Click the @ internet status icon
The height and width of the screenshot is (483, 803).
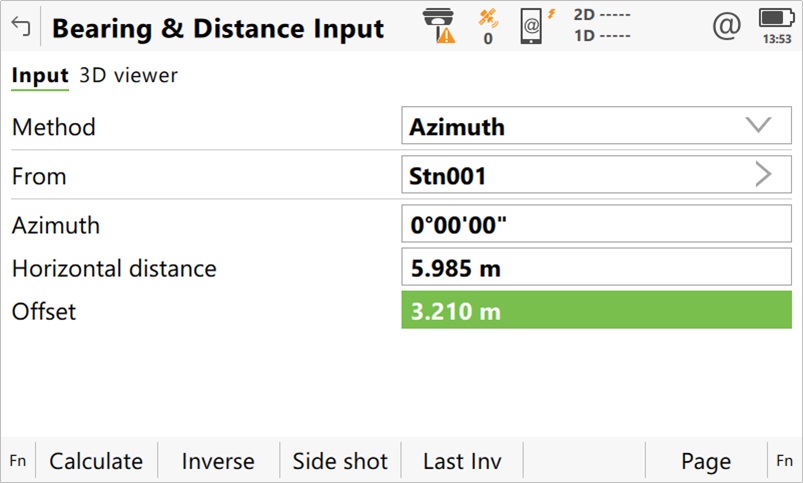tap(726, 26)
